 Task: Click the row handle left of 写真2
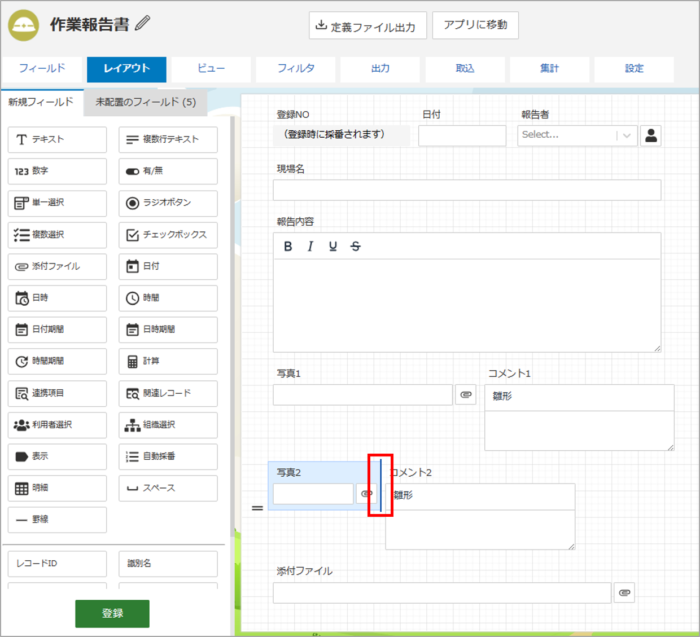(257, 508)
